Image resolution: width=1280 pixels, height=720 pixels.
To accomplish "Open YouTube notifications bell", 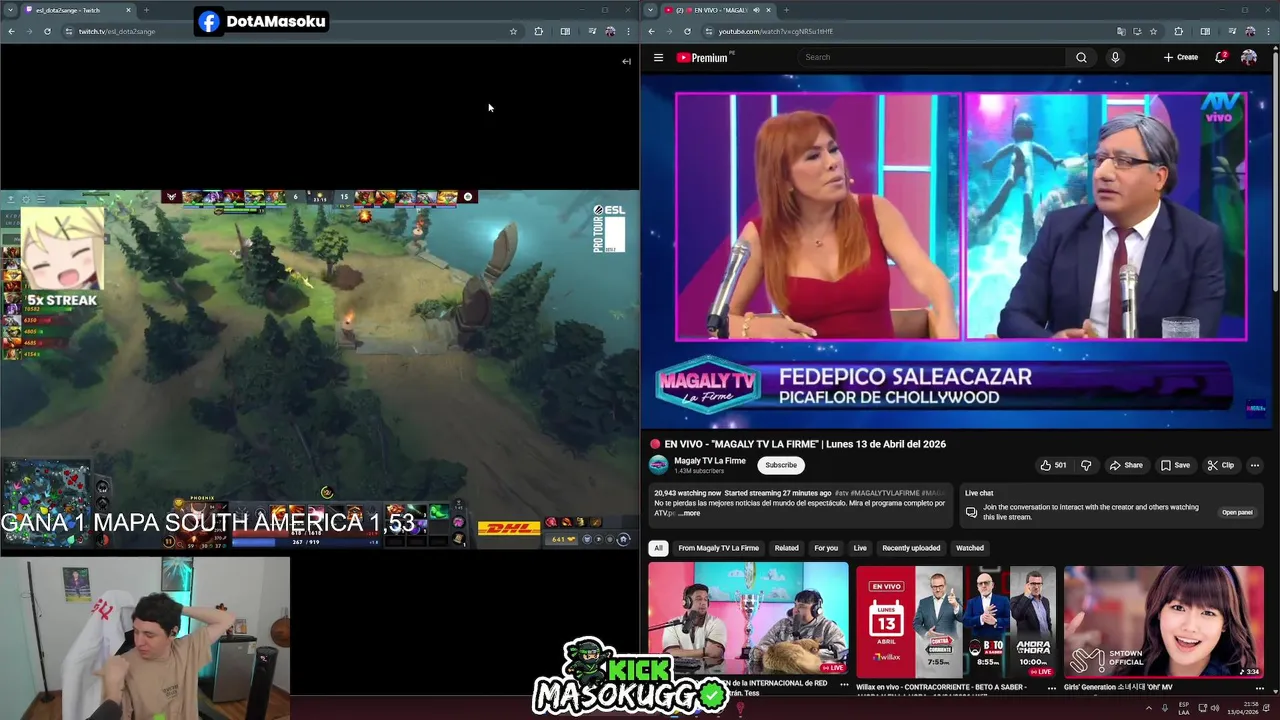I will point(1220,57).
